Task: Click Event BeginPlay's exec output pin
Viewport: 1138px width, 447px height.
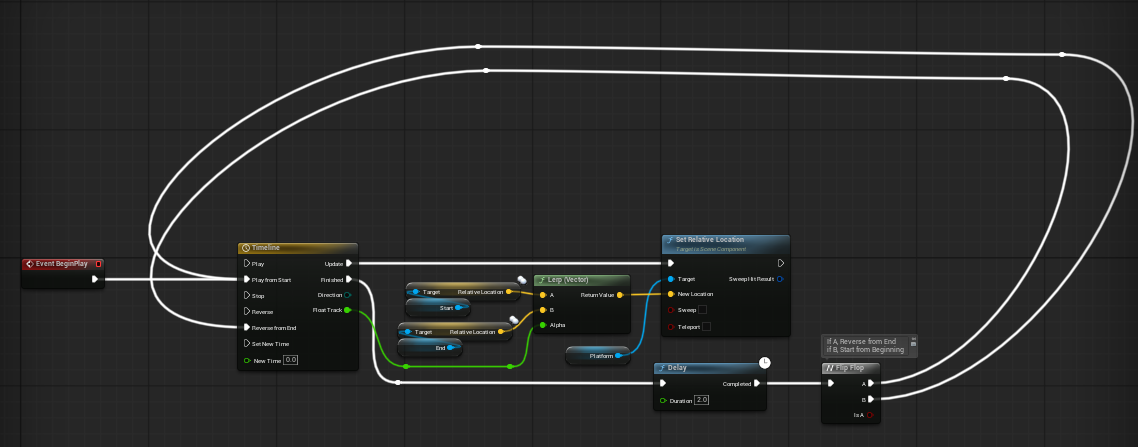Action: pyautogui.click(x=95, y=279)
